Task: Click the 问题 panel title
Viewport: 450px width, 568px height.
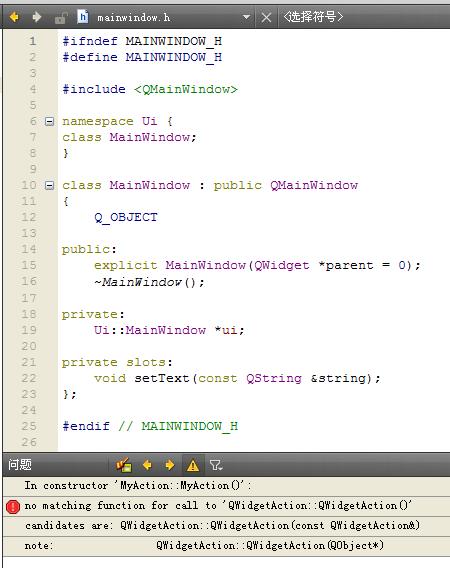Action: [x=20, y=464]
